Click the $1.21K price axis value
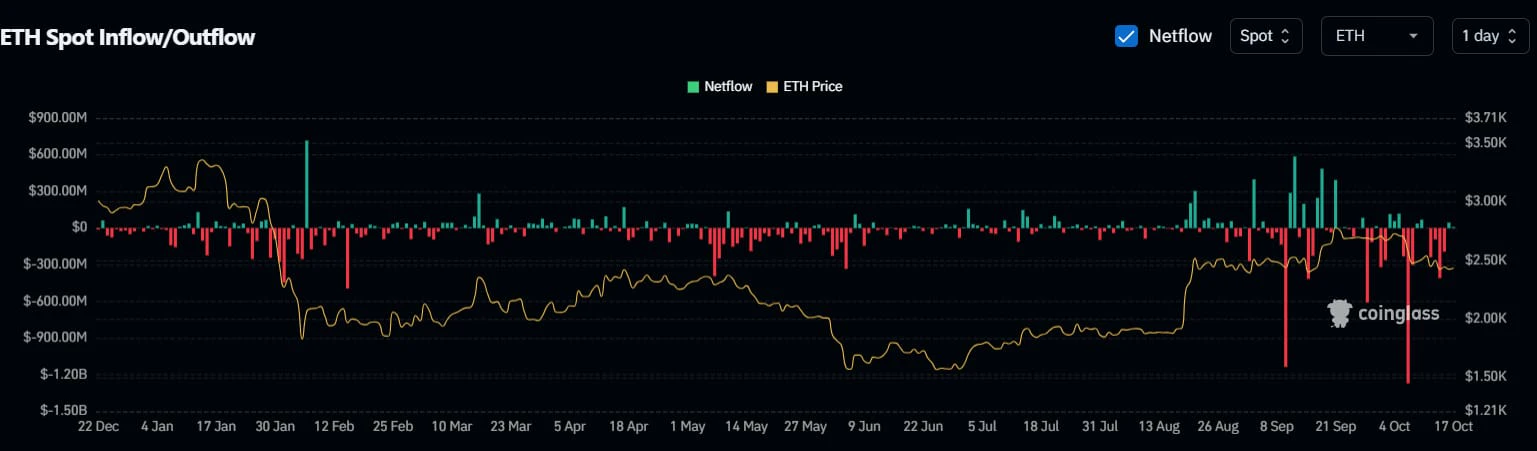Viewport: 1537px width, 451px height. [x=1483, y=410]
